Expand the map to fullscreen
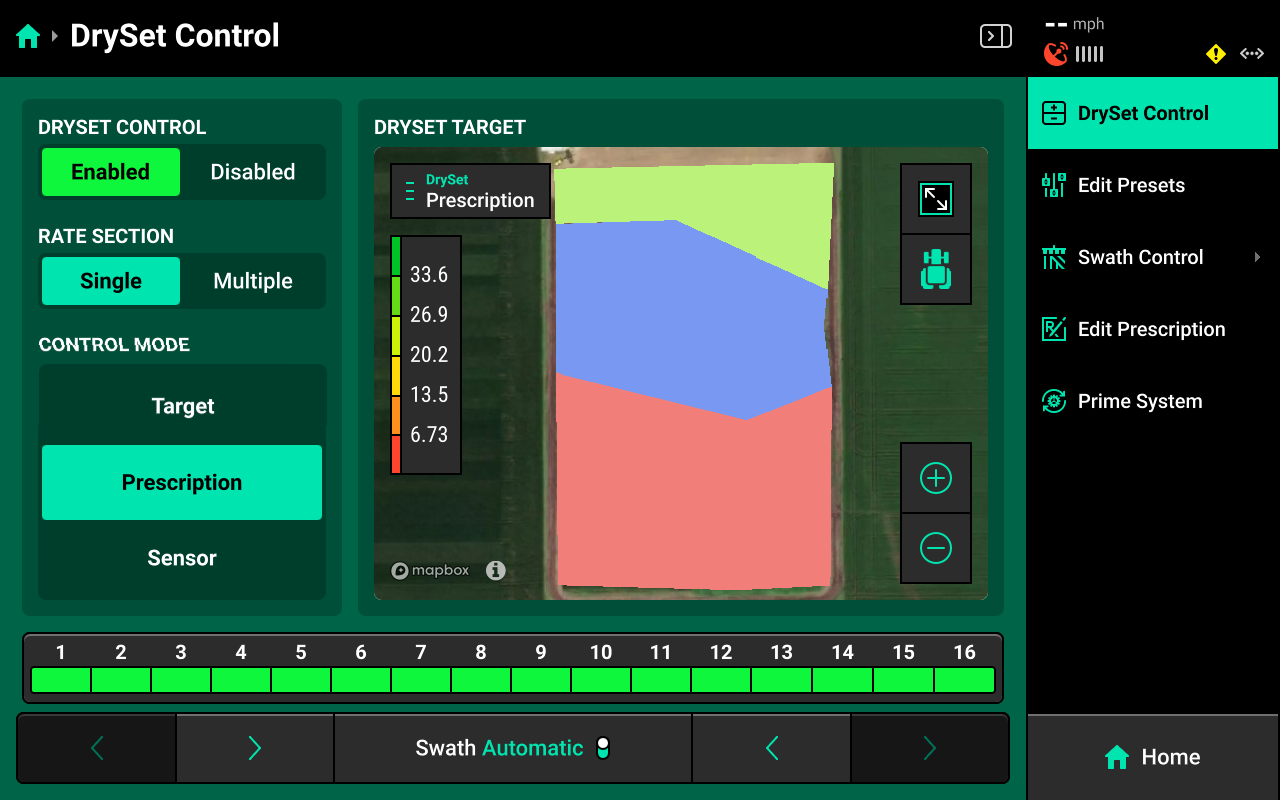The width and height of the screenshot is (1280, 800). coord(935,199)
